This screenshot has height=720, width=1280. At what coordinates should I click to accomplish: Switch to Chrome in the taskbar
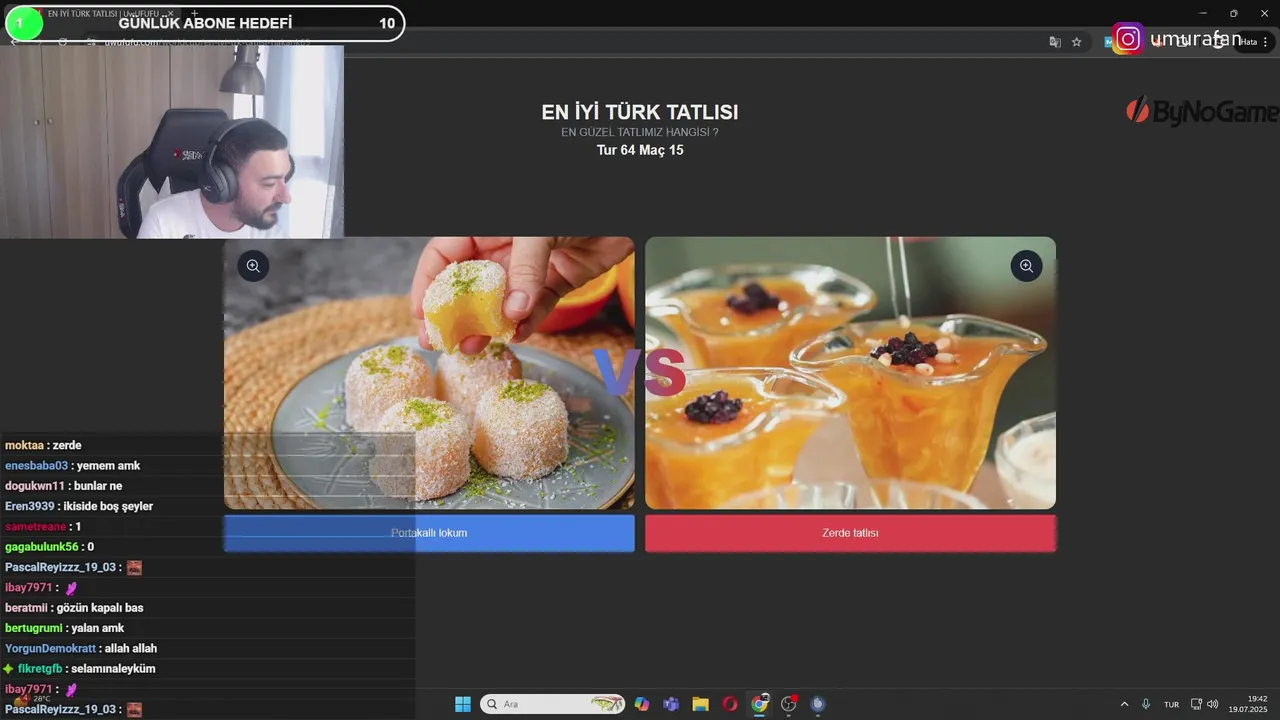[759, 704]
